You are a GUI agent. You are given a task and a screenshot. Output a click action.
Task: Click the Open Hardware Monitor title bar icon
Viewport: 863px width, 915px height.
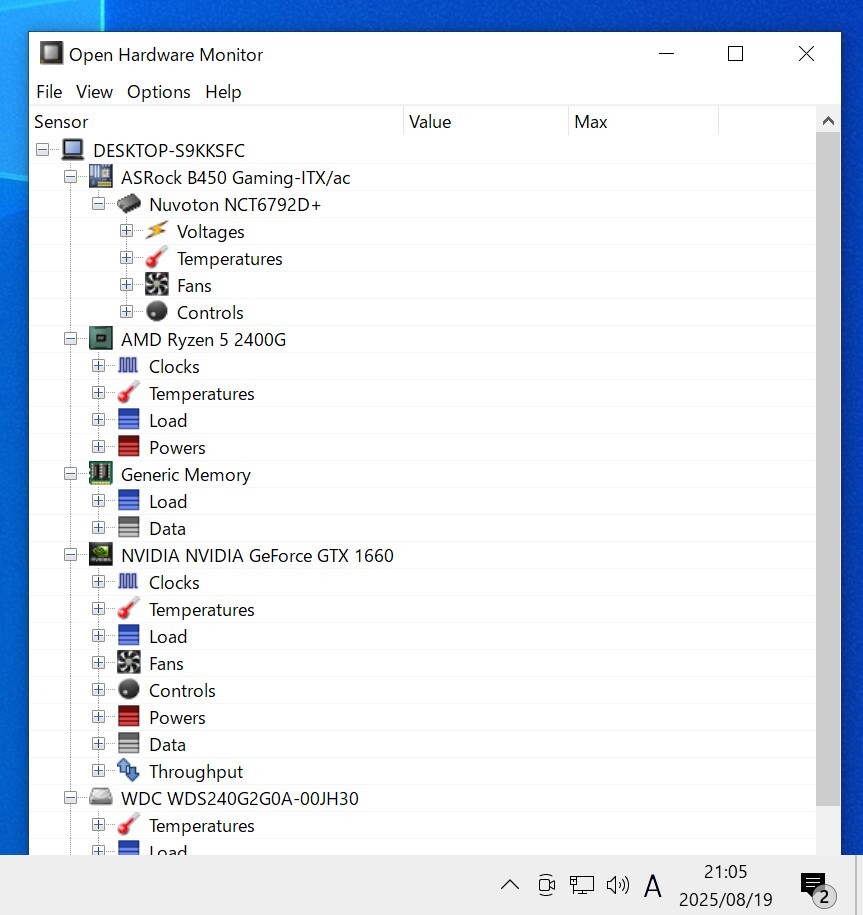(51, 53)
